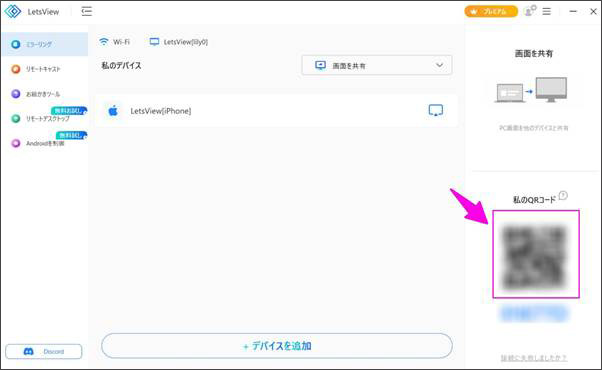
Task: Open the ミラーリング sidebar section
Action: [45, 44]
